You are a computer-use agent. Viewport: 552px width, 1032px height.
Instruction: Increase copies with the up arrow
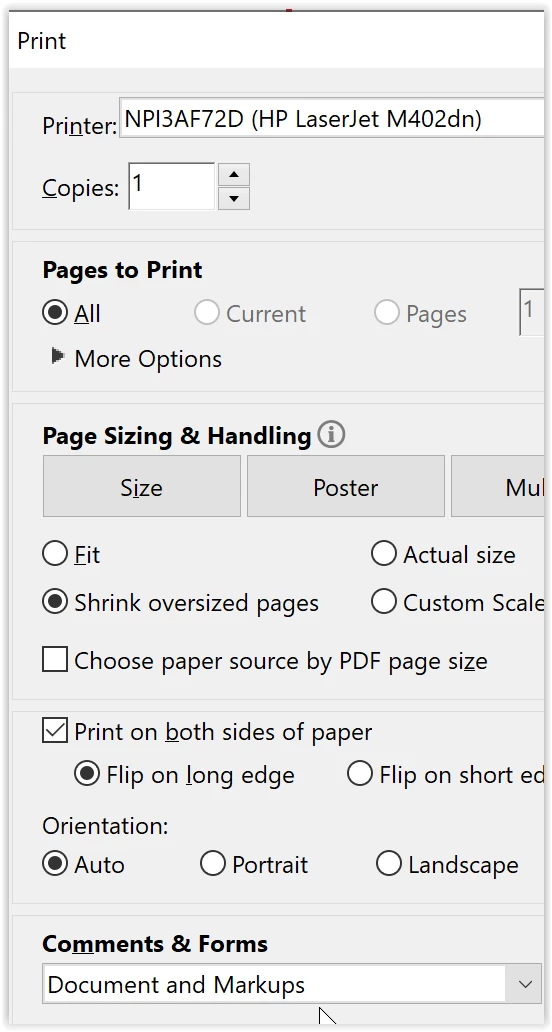[x=234, y=174]
